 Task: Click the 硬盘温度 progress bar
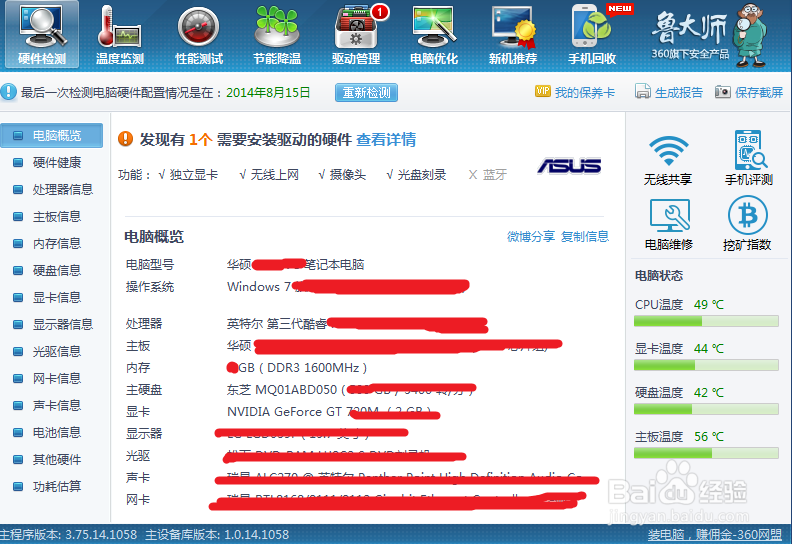[x=706, y=409]
